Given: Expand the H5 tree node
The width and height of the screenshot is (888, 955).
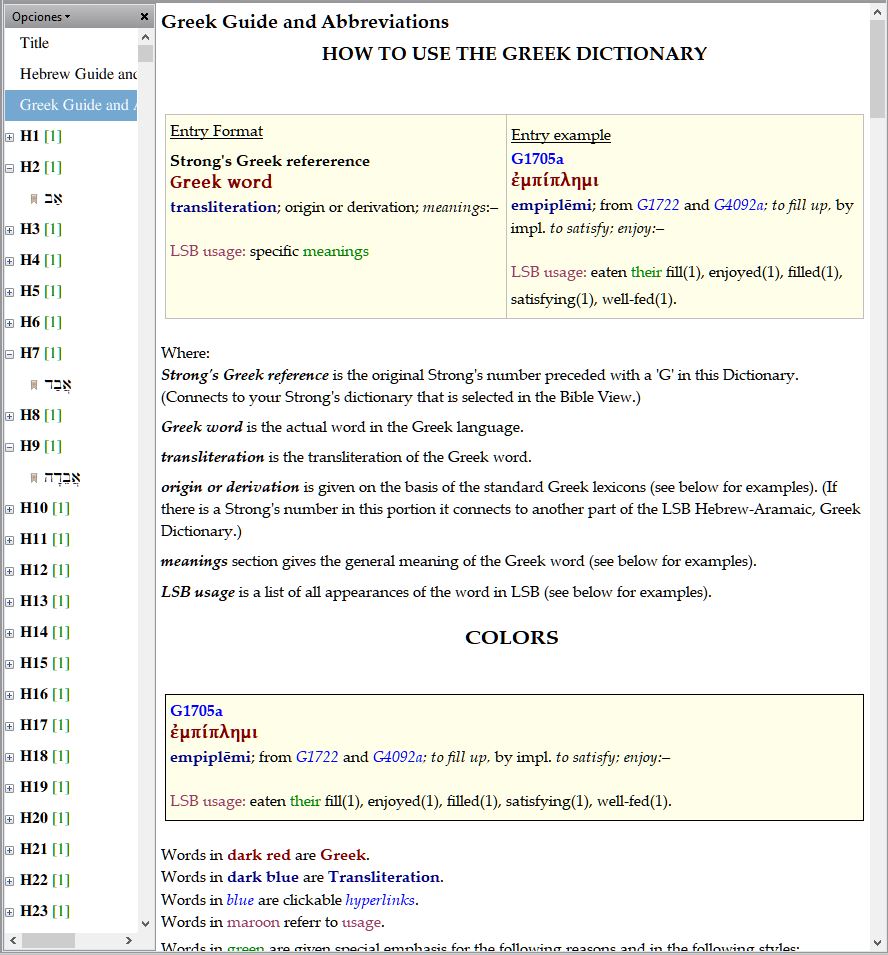Looking at the screenshot, I should (x=10, y=292).
